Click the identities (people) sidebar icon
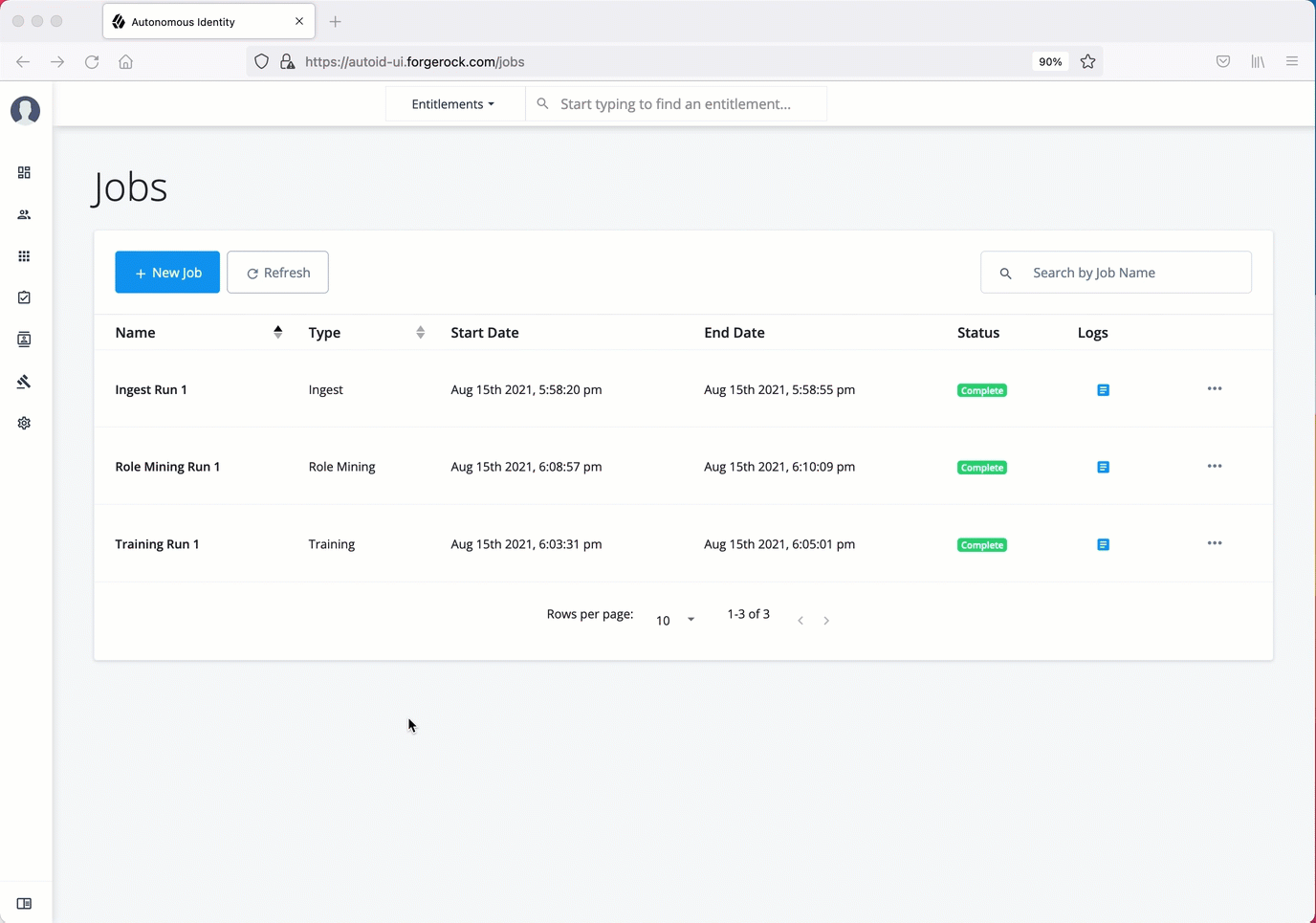This screenshot has width=1316, height=923. coord(24,214)
